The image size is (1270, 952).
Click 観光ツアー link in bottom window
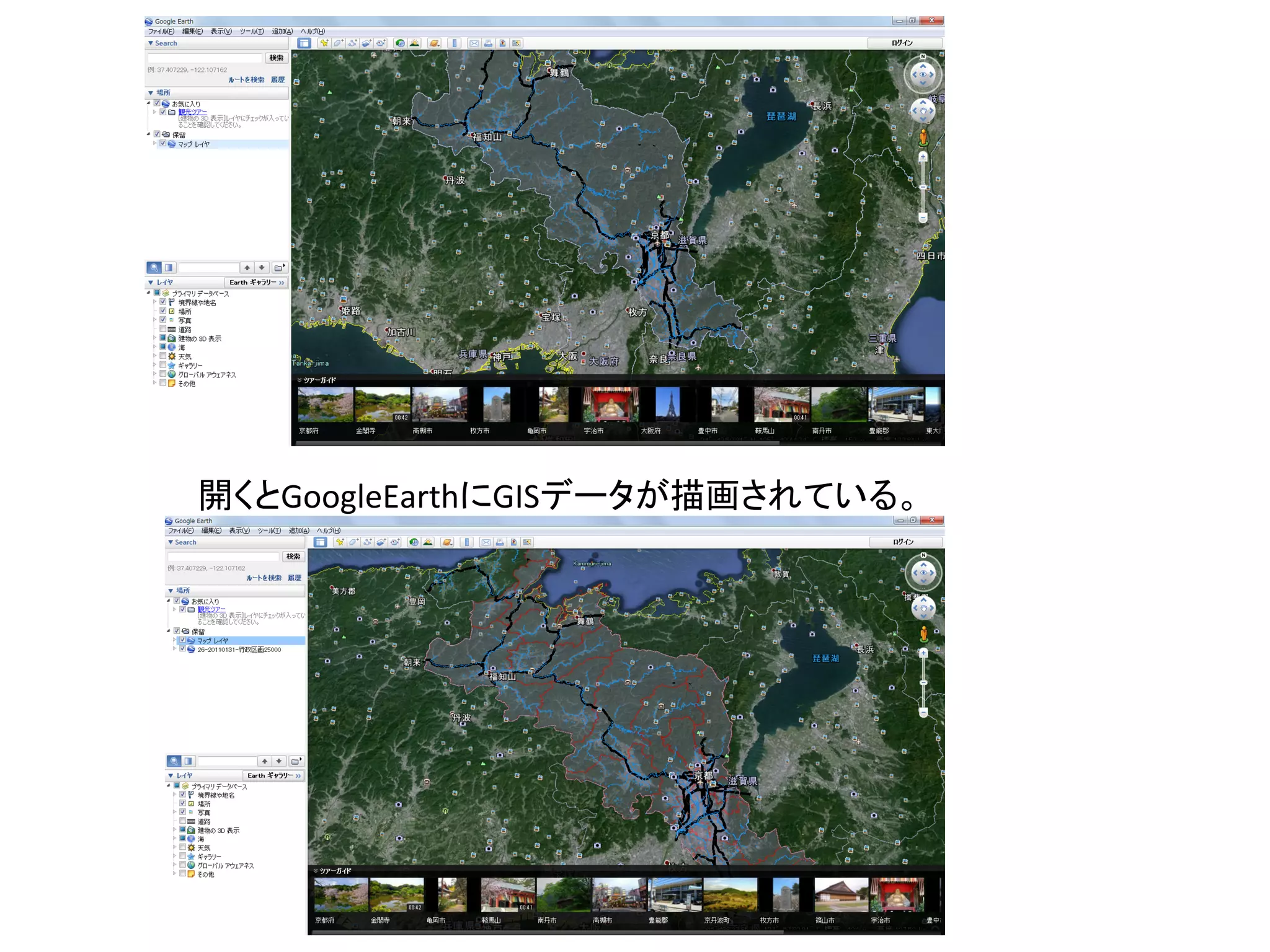tap(211, 609)
